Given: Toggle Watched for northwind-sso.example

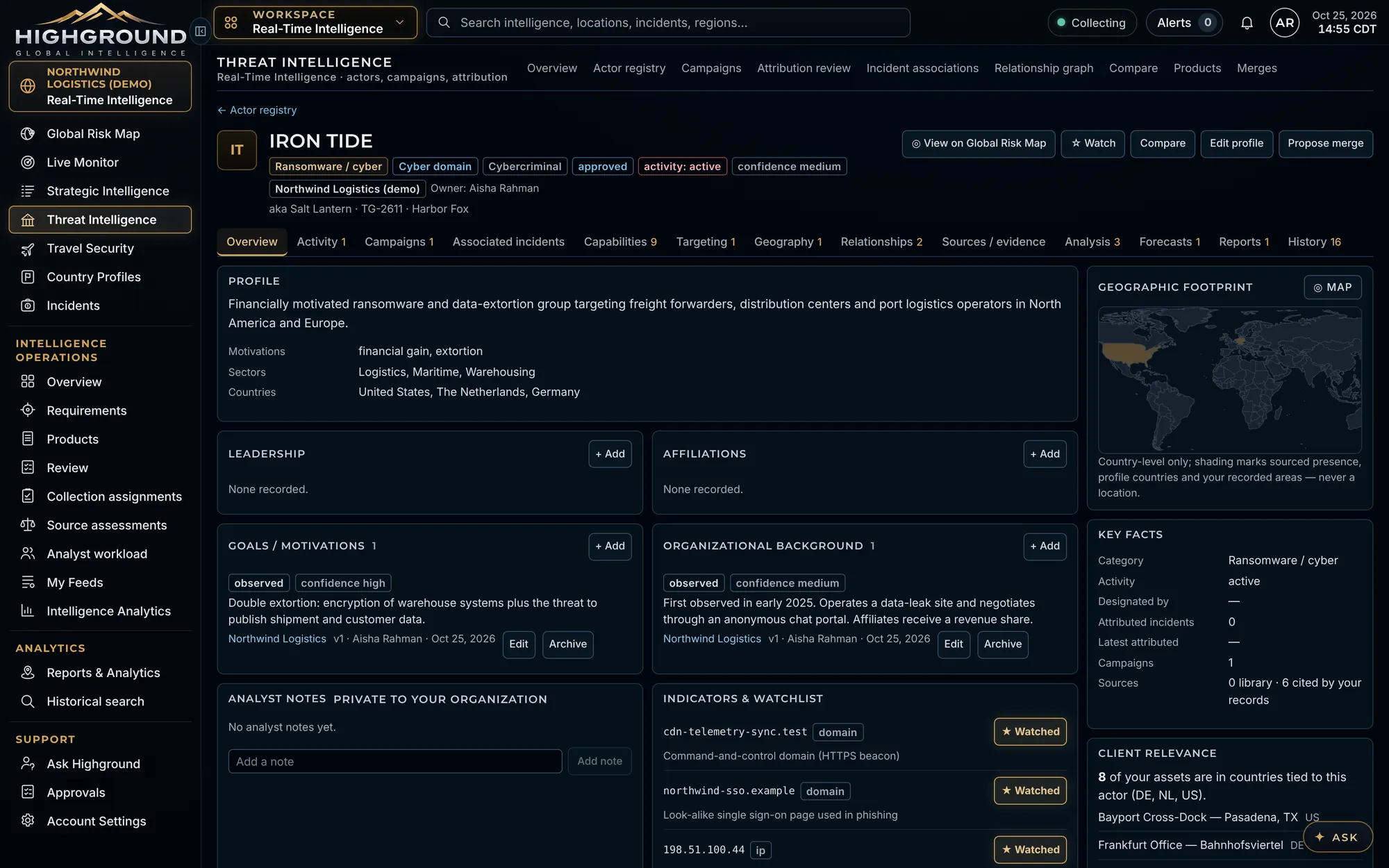Looking at the screenshot, I should click(1030, 791).
